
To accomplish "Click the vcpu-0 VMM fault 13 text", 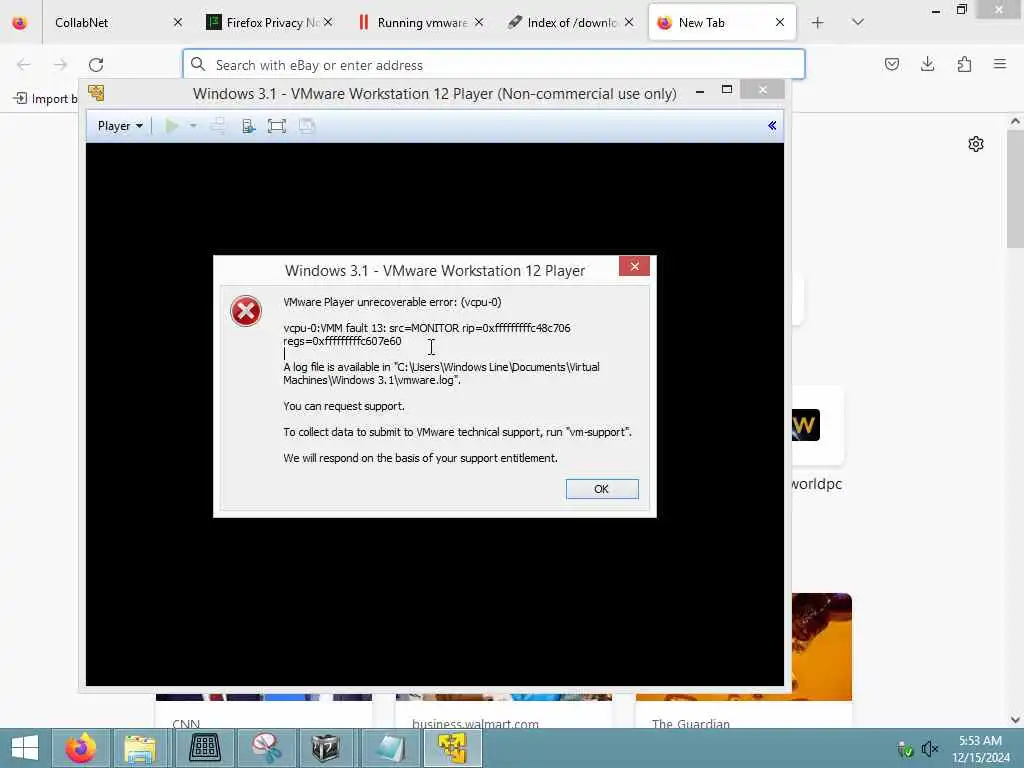I will point(427,334).
